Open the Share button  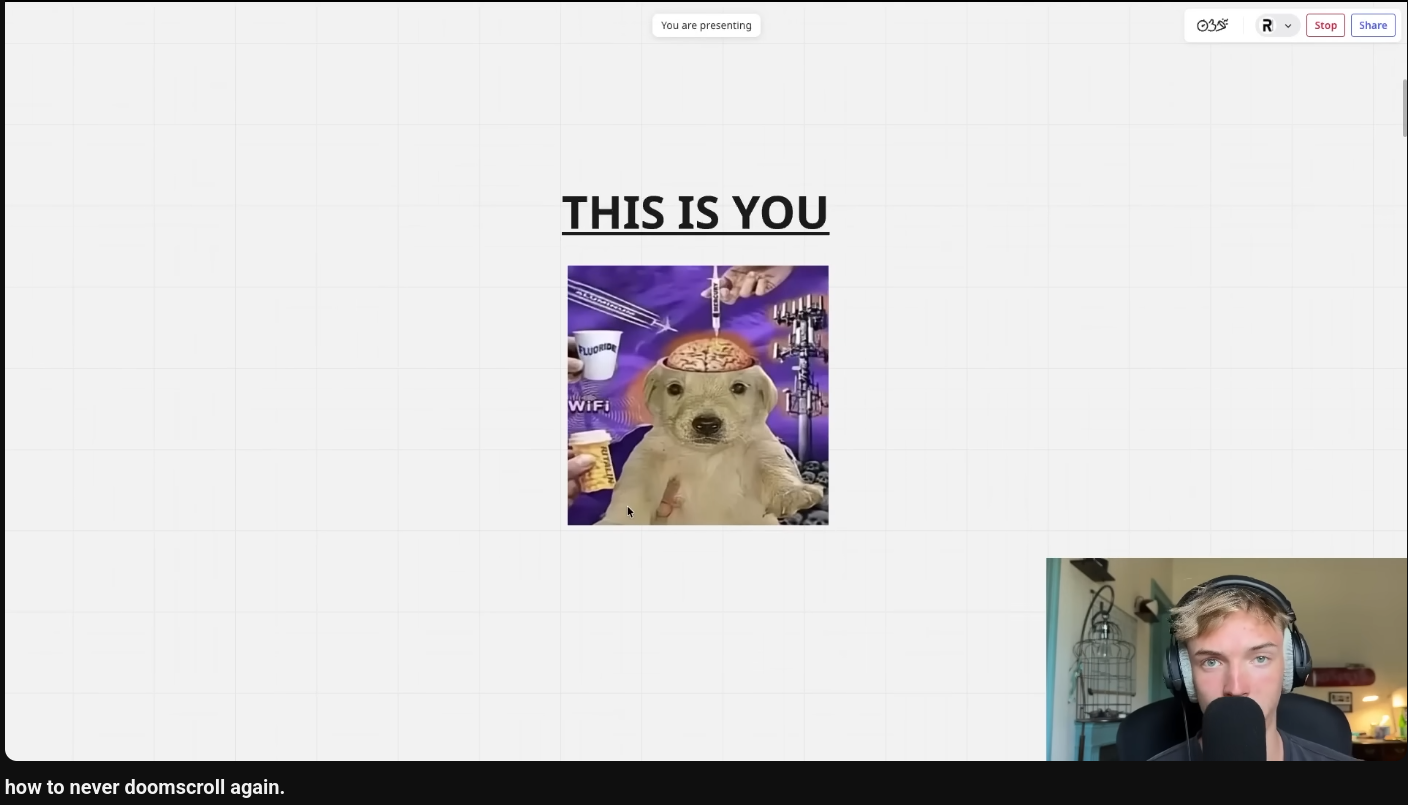pyautogui.click(x=1373, y=26)
